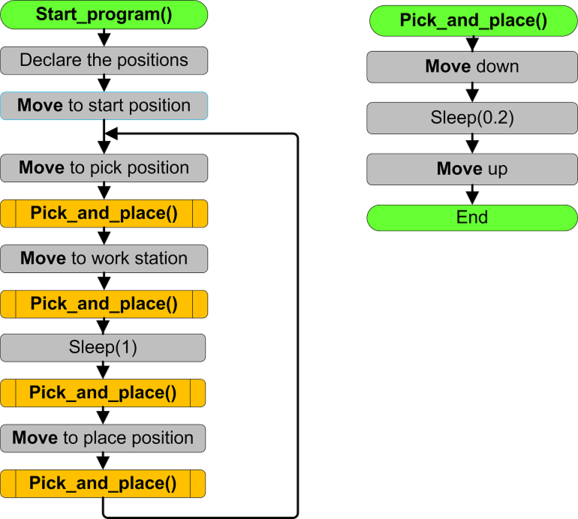Image resolution: width=578 pixels, height=519 pixels.
Task: Select the Move to start position block
Action: point(104,106)
